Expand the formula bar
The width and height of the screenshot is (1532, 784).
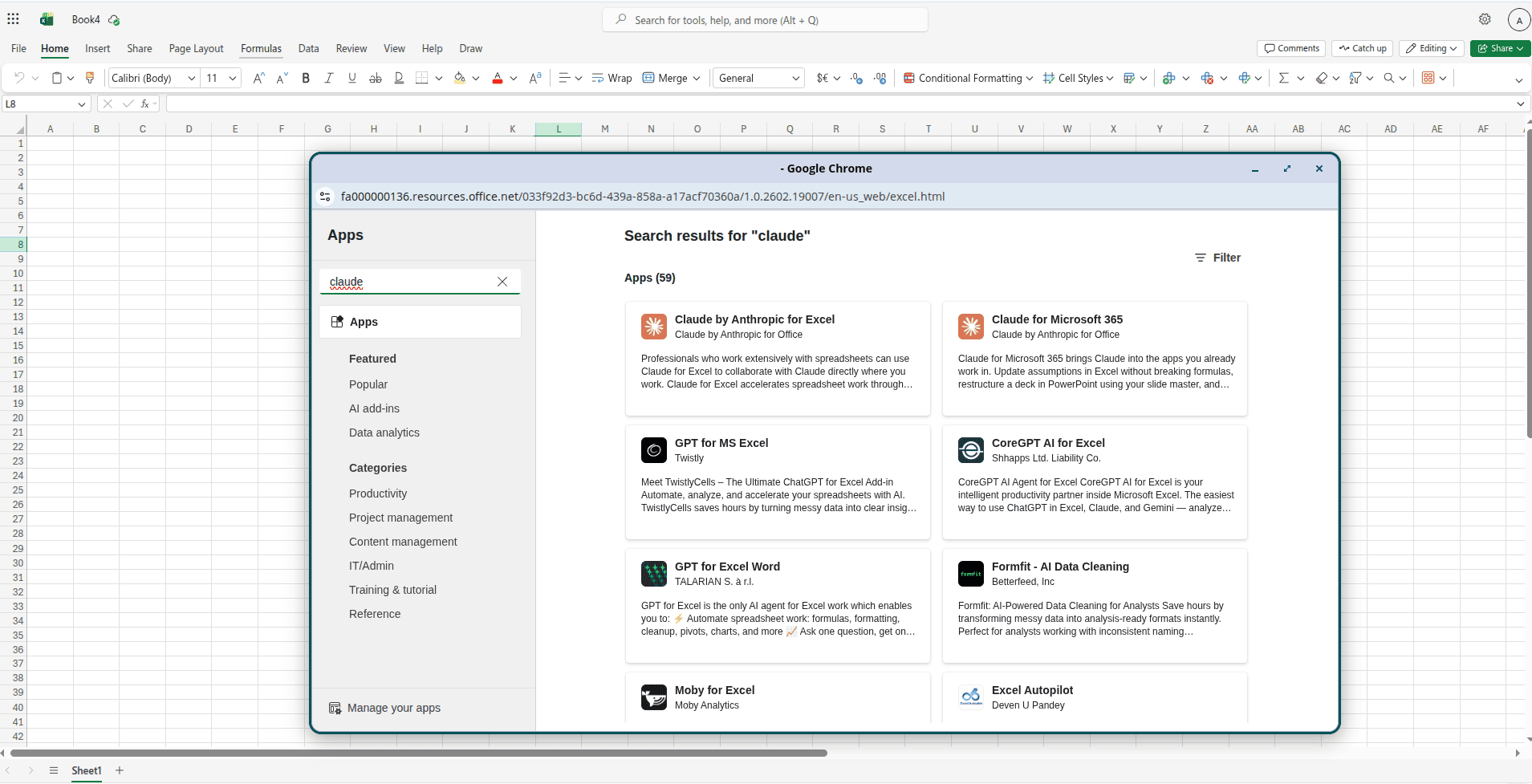[x=1521, y=104]
